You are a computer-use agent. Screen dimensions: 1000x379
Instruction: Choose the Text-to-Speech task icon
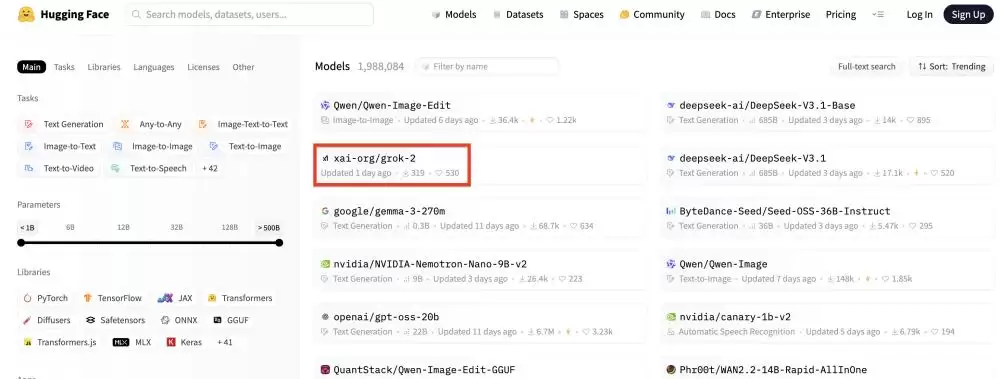click(115, 168)
